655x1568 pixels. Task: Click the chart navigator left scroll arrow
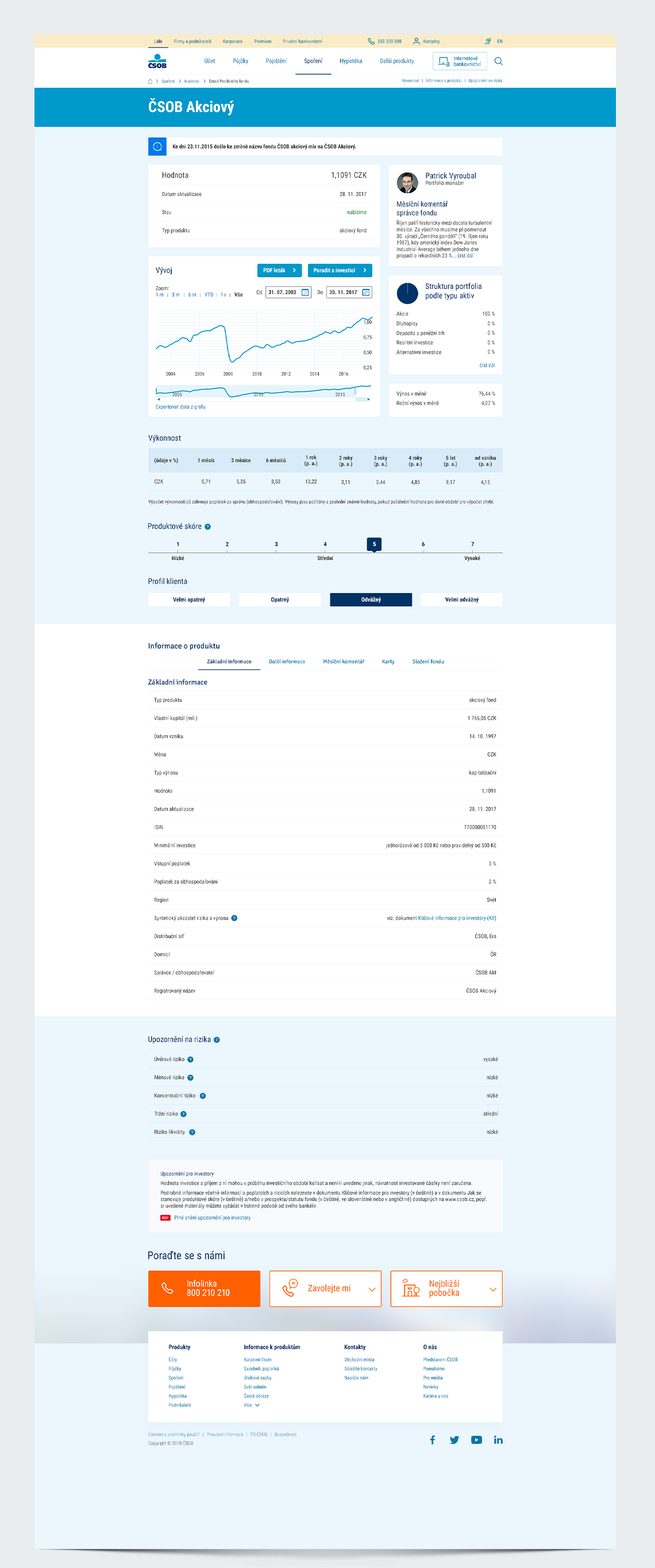pos(158,399)
